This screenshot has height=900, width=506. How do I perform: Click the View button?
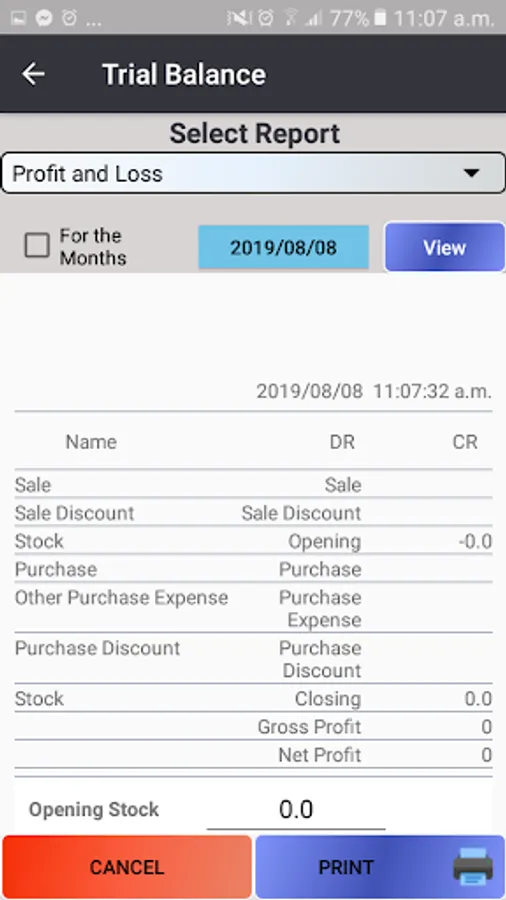click(x=444, y=247)
